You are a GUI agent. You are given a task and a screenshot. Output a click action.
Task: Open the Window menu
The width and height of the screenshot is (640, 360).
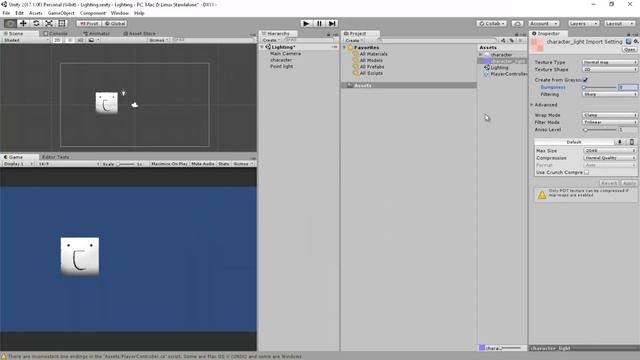120,13
